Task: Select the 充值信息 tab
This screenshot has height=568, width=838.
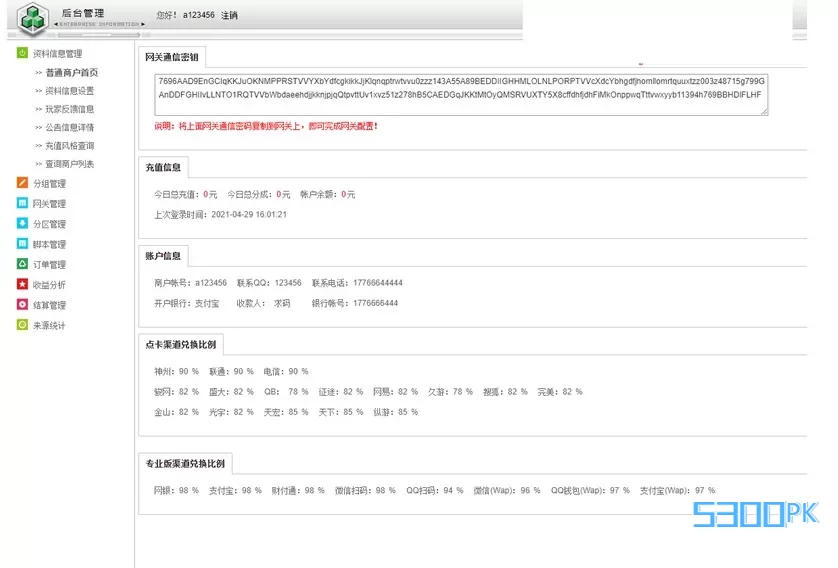Action: 163,167
